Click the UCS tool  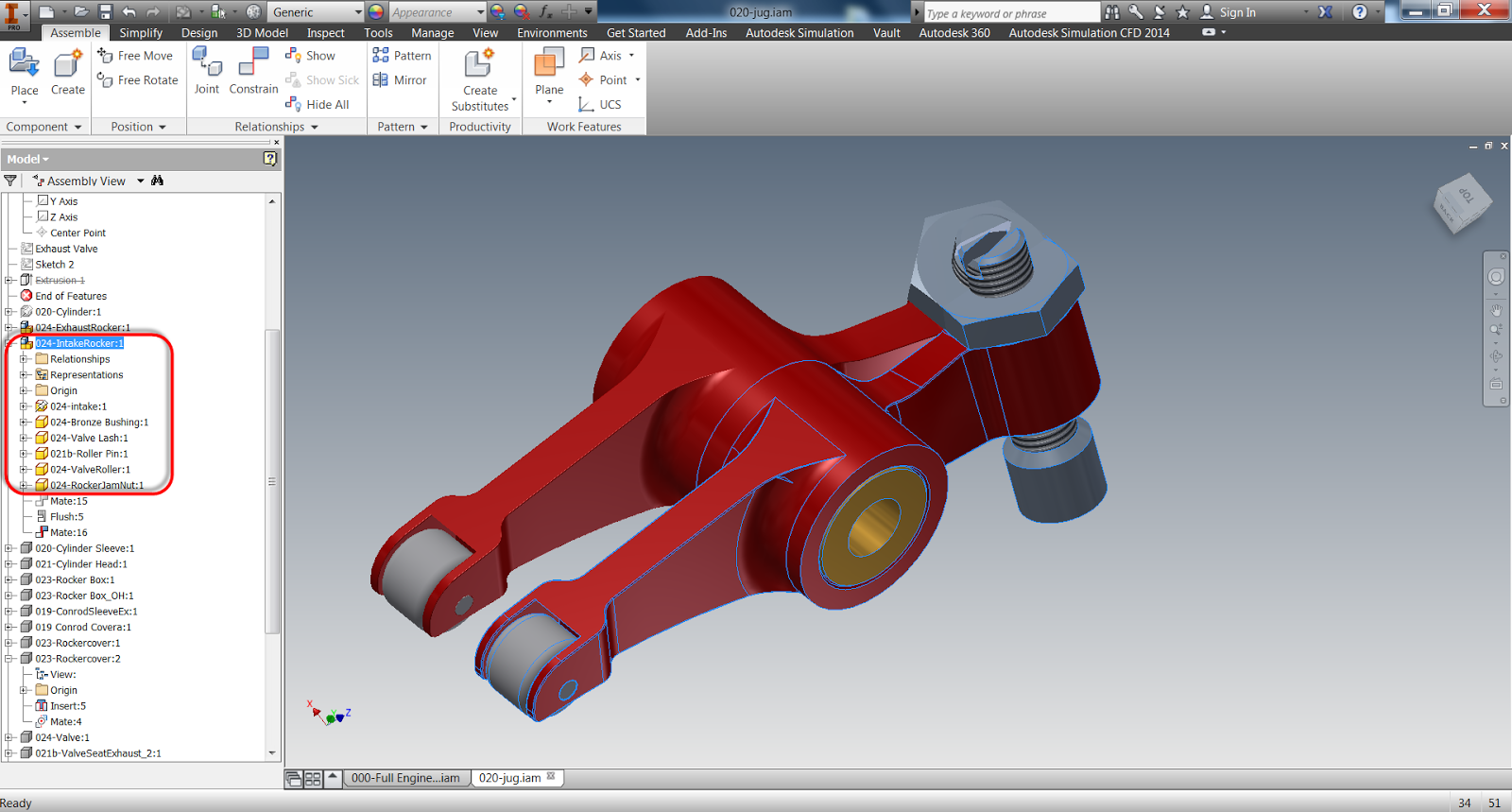[600, 105]
